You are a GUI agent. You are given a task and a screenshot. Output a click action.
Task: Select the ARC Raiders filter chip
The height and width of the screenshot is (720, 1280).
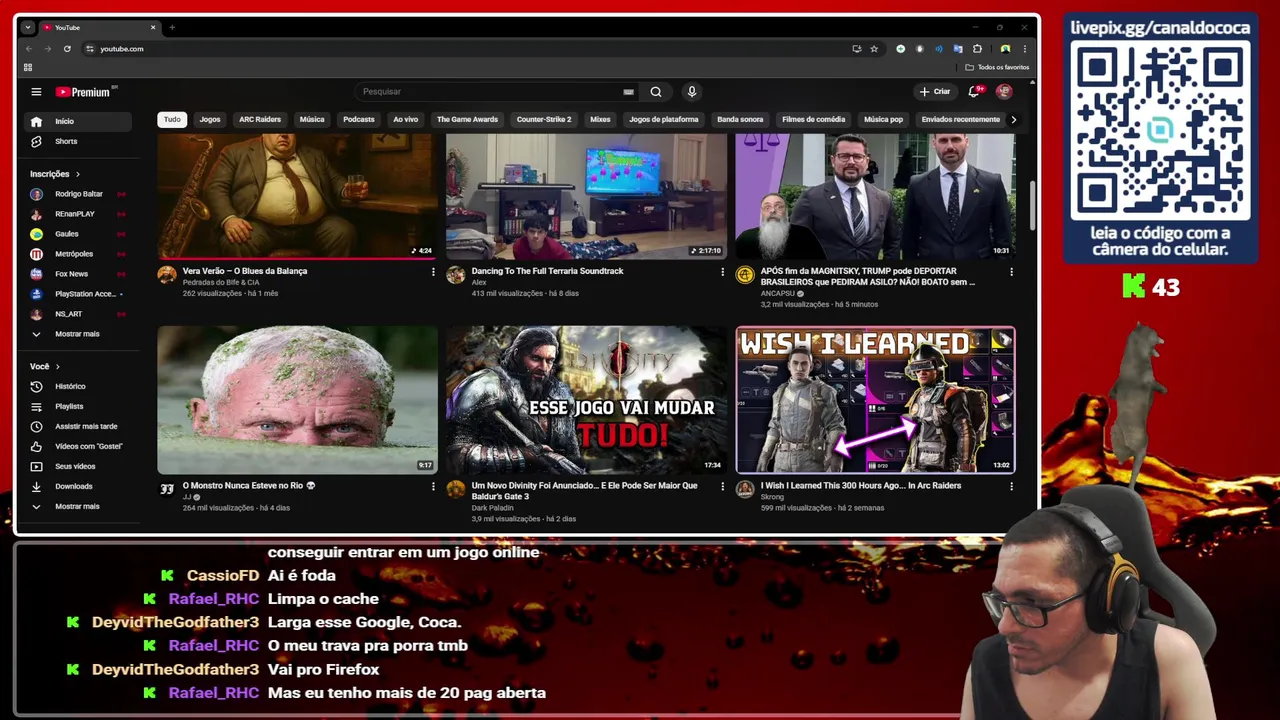[x=260, y=119]
